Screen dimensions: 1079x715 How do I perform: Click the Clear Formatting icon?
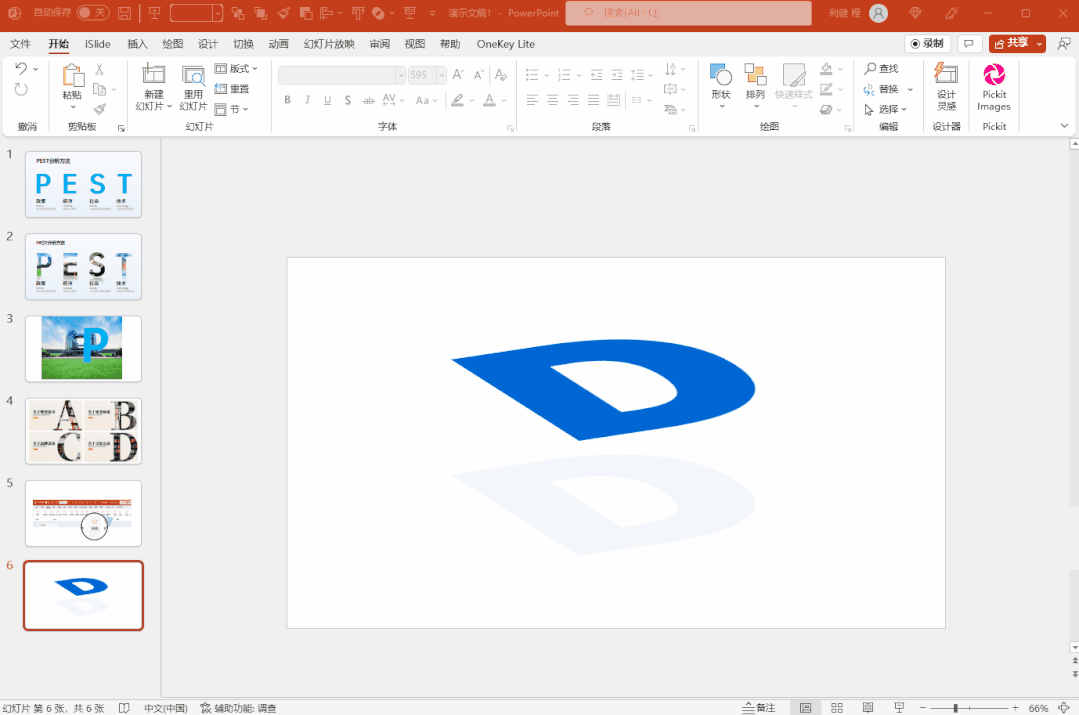click(500, 74)
